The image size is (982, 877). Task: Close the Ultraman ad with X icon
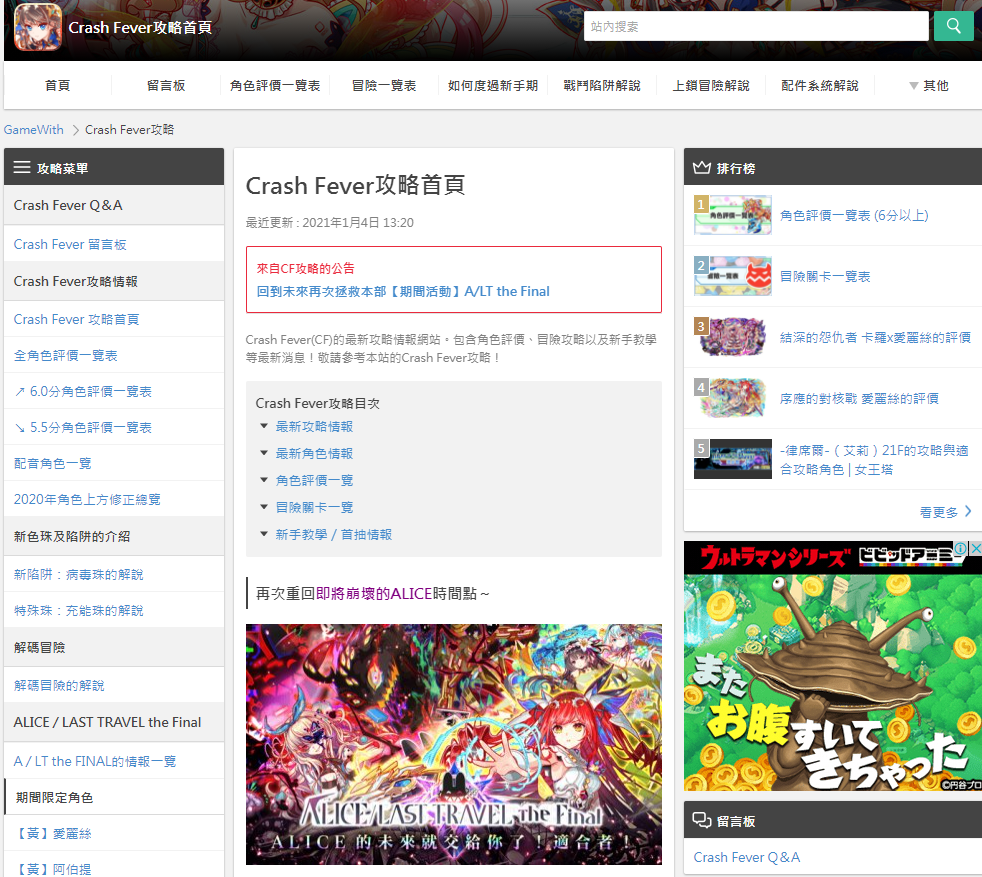pyautogui.click(x=975, y=548)
